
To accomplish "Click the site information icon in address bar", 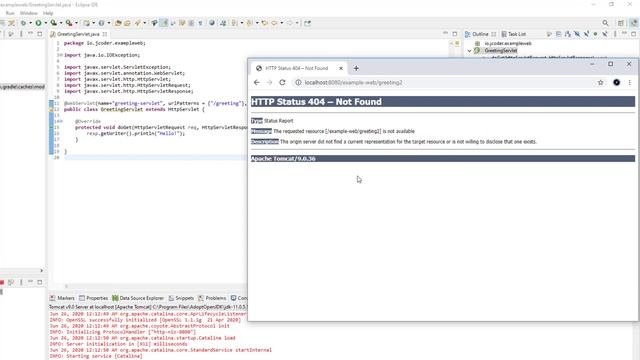I will click(x=298, y=82).
